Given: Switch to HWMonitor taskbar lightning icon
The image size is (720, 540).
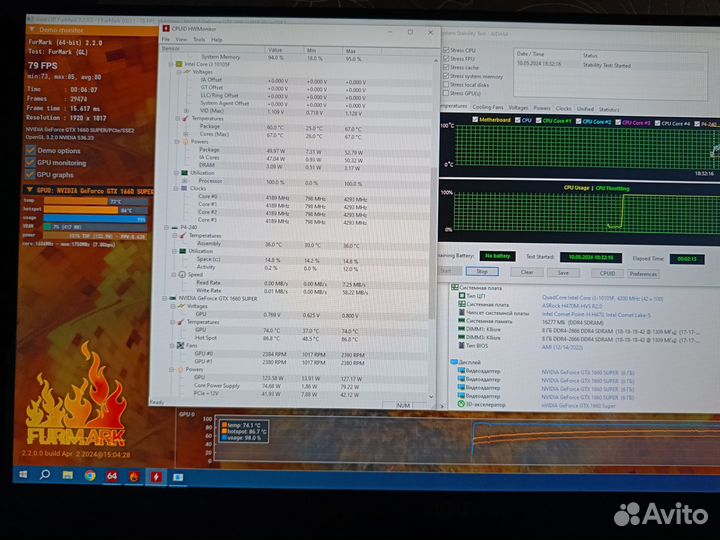Looking at the screenshot, I should 156,477.
